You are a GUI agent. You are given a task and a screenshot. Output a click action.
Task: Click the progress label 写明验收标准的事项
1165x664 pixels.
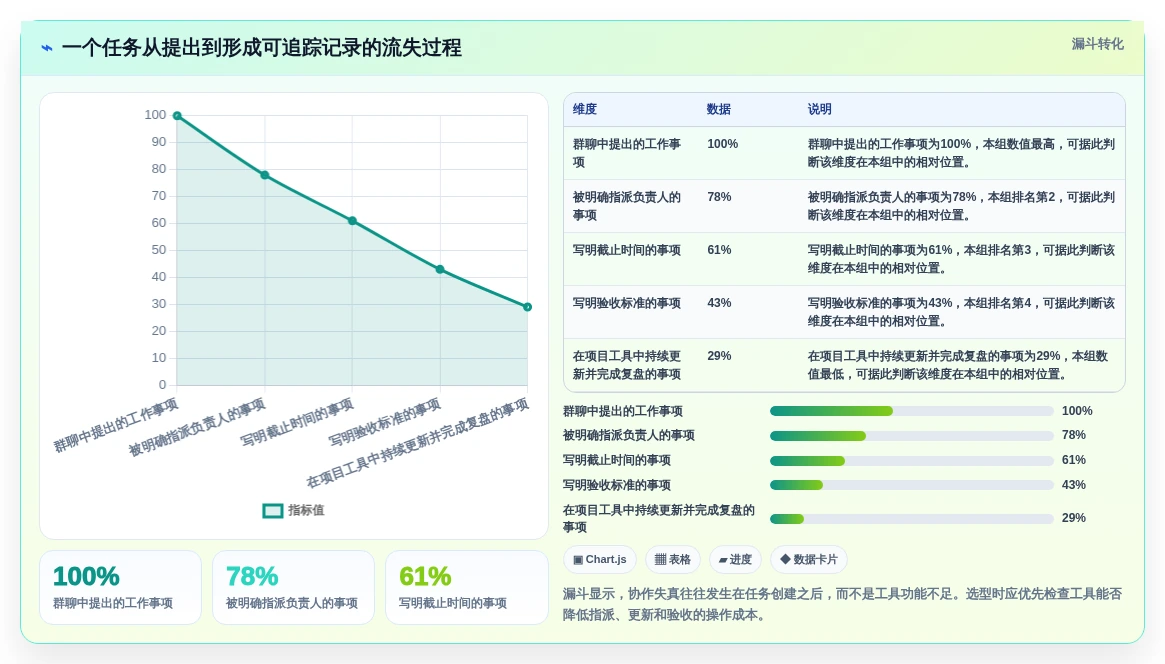[617, 485]
